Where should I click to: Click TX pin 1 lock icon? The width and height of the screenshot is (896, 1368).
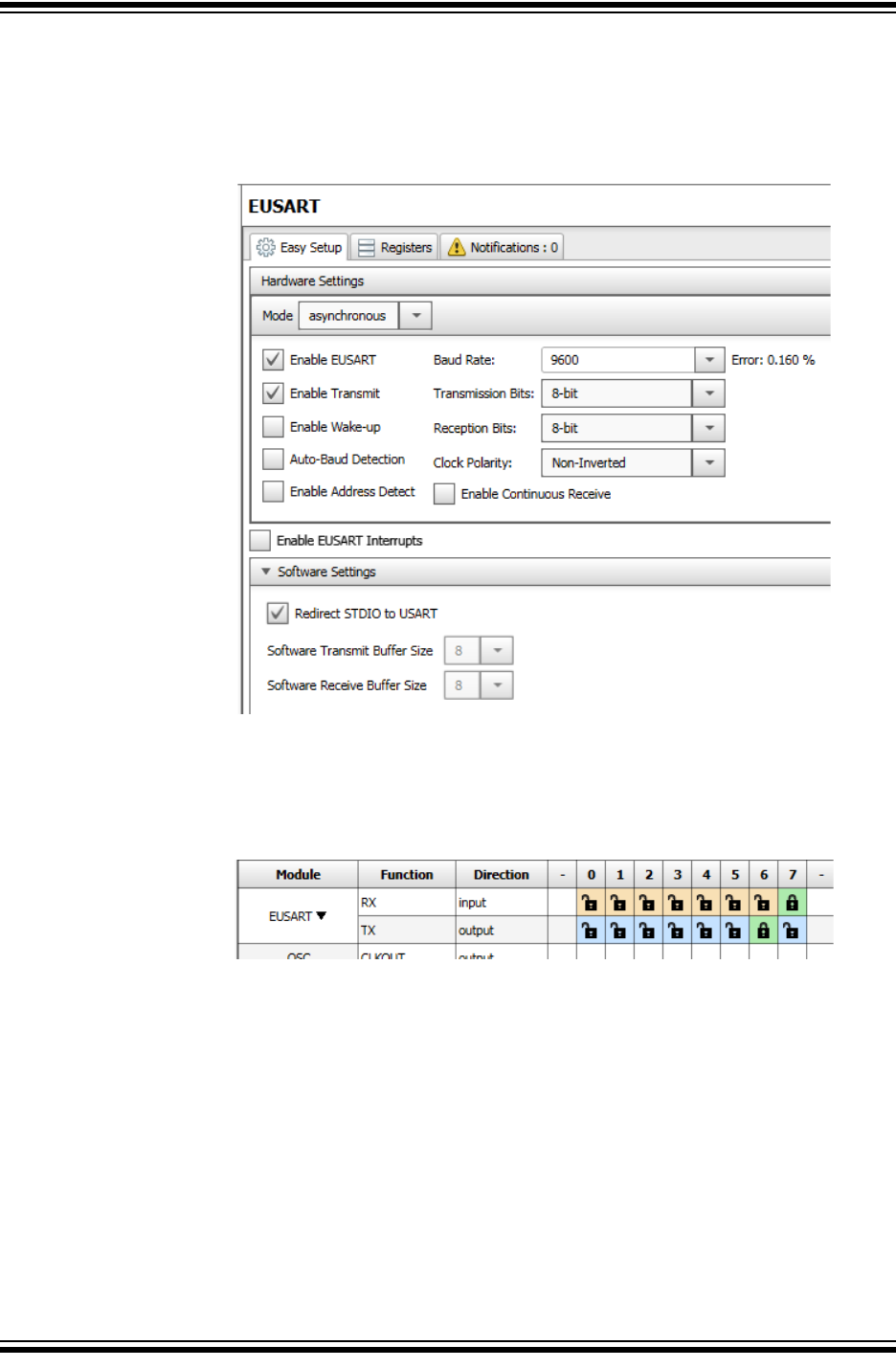(x=618, y=931)
